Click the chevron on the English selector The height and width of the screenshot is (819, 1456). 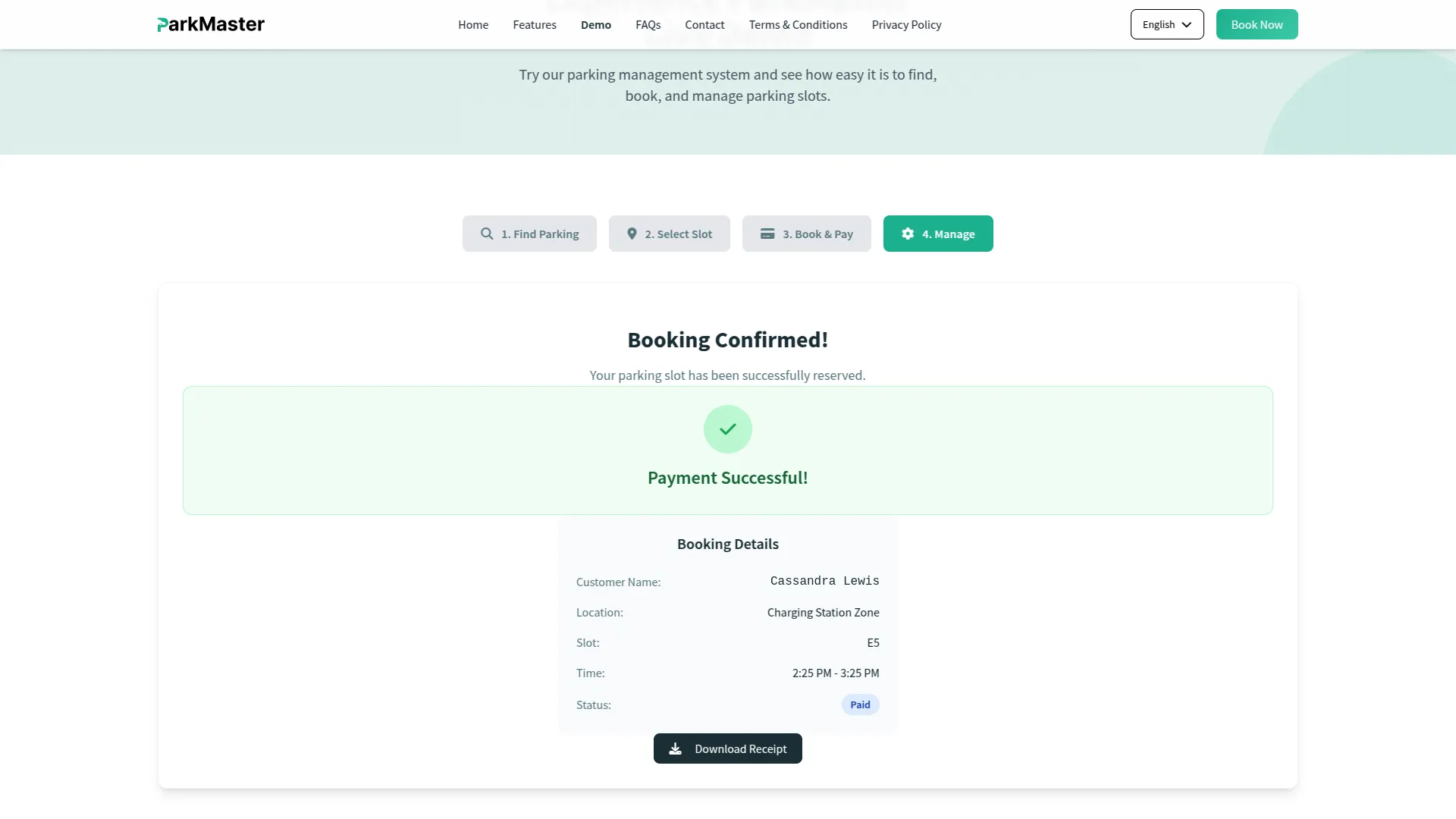tap(1187, 24)
